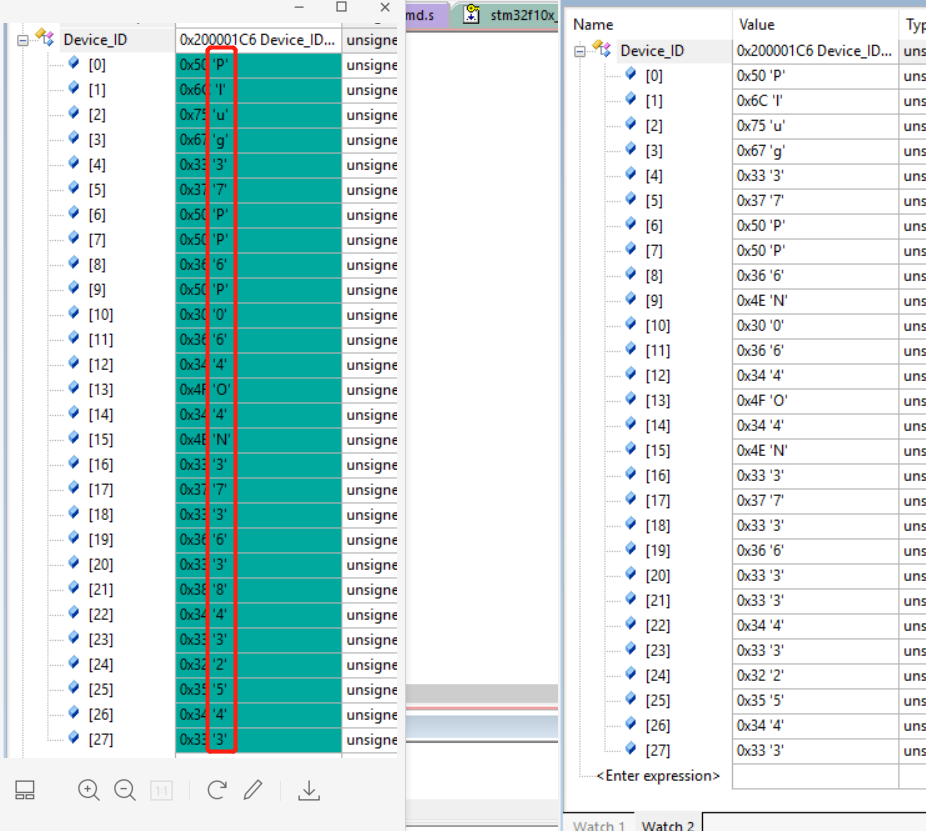The image size is (926, 831).
Task: Open the md.s file tab
Action: pos(420,15)
